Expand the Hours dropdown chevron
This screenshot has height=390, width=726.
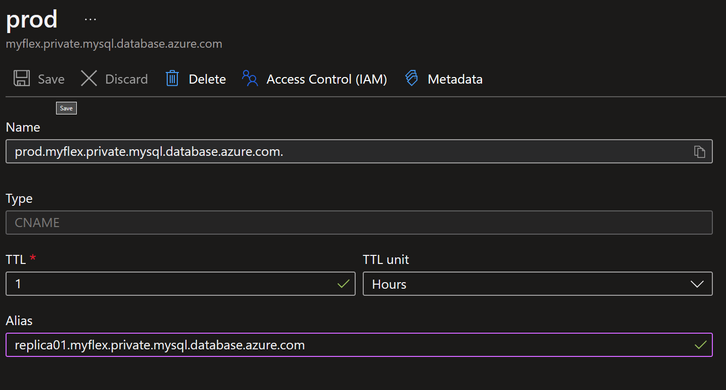(697, 284)
